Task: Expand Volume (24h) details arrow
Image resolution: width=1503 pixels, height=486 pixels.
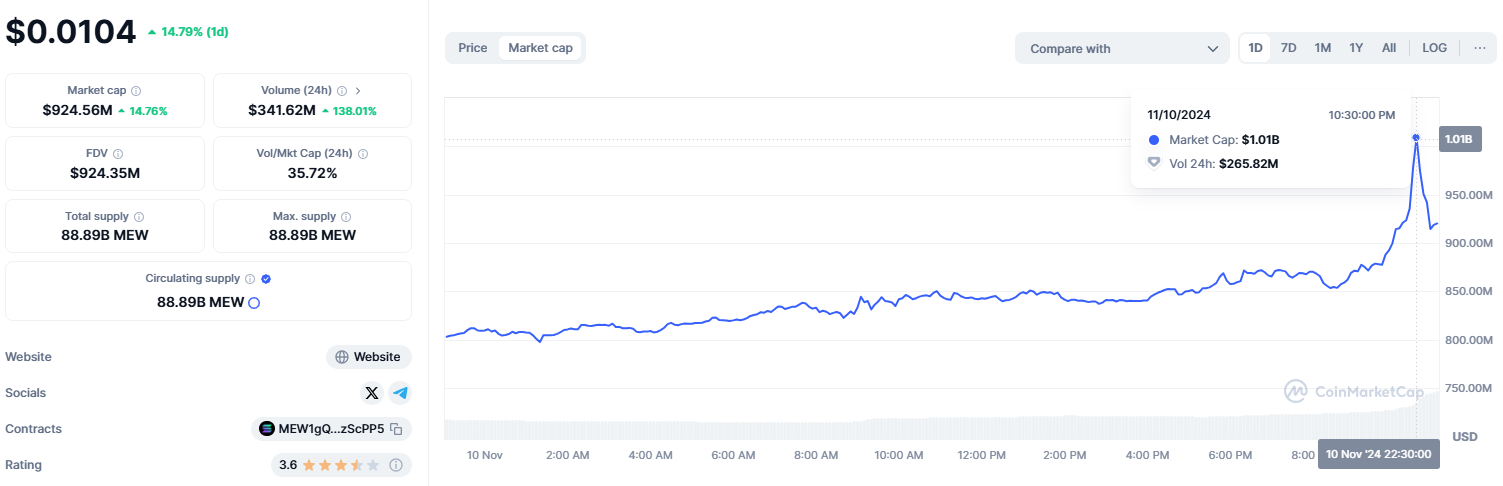Action: 358,91
